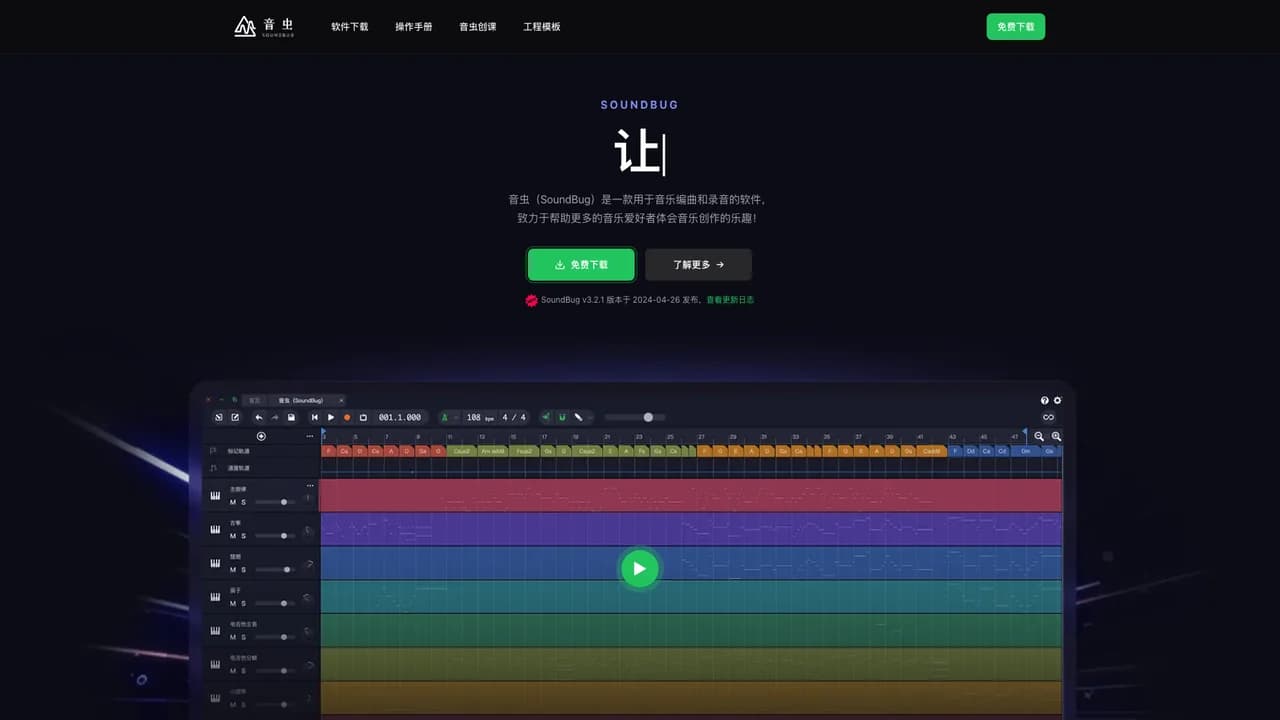The image size is (1280, 720).
Task: Click the redo arrow in DAW toolbar
Action: click(x=275, y=417)
